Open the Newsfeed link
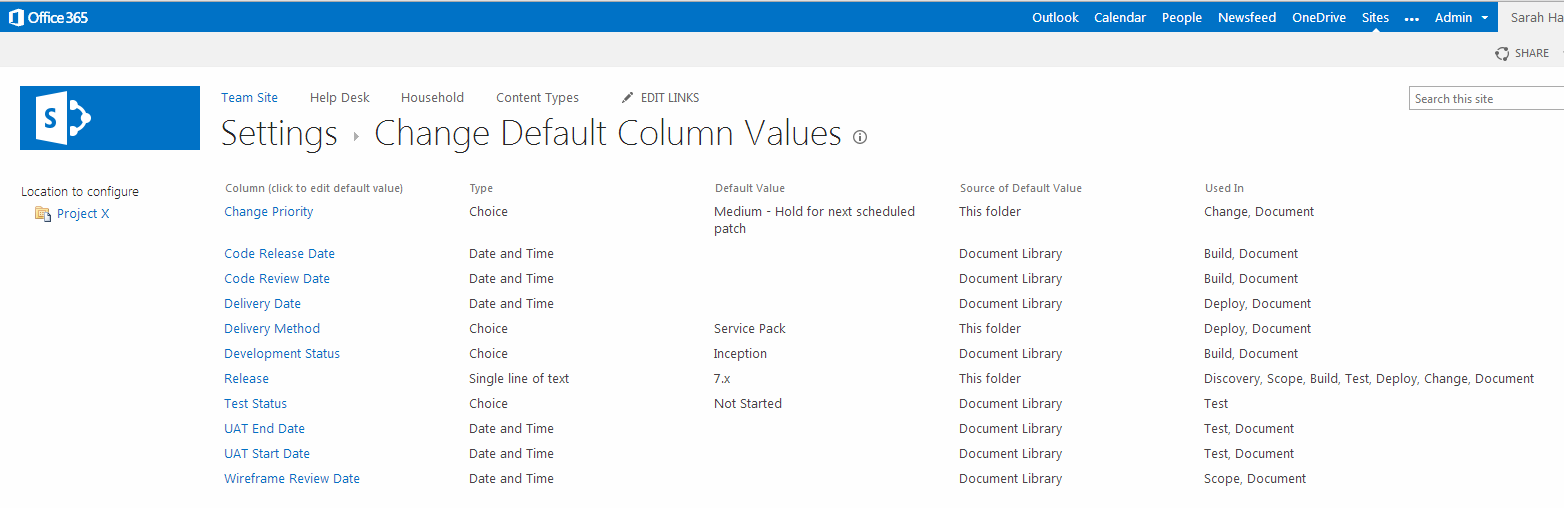 click(x=1246, y=18)
